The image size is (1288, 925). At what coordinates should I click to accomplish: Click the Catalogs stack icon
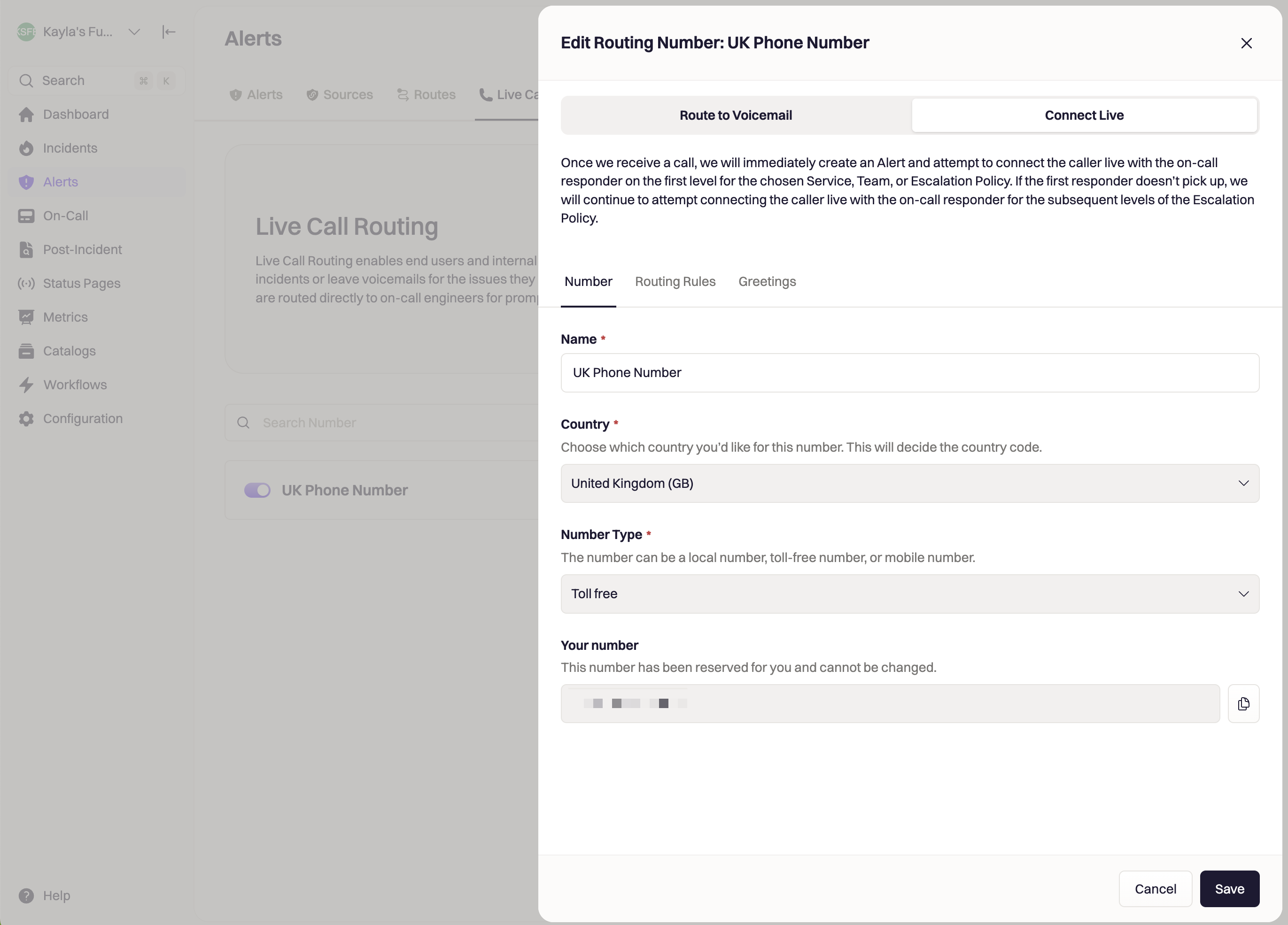(26, 351)
